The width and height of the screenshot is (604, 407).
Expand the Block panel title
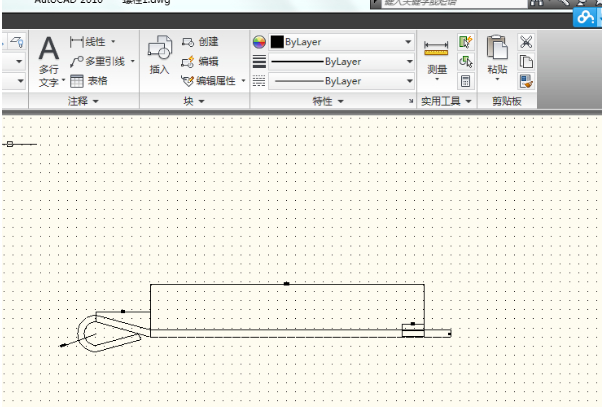pyautogui.click(x=193, y=101)
